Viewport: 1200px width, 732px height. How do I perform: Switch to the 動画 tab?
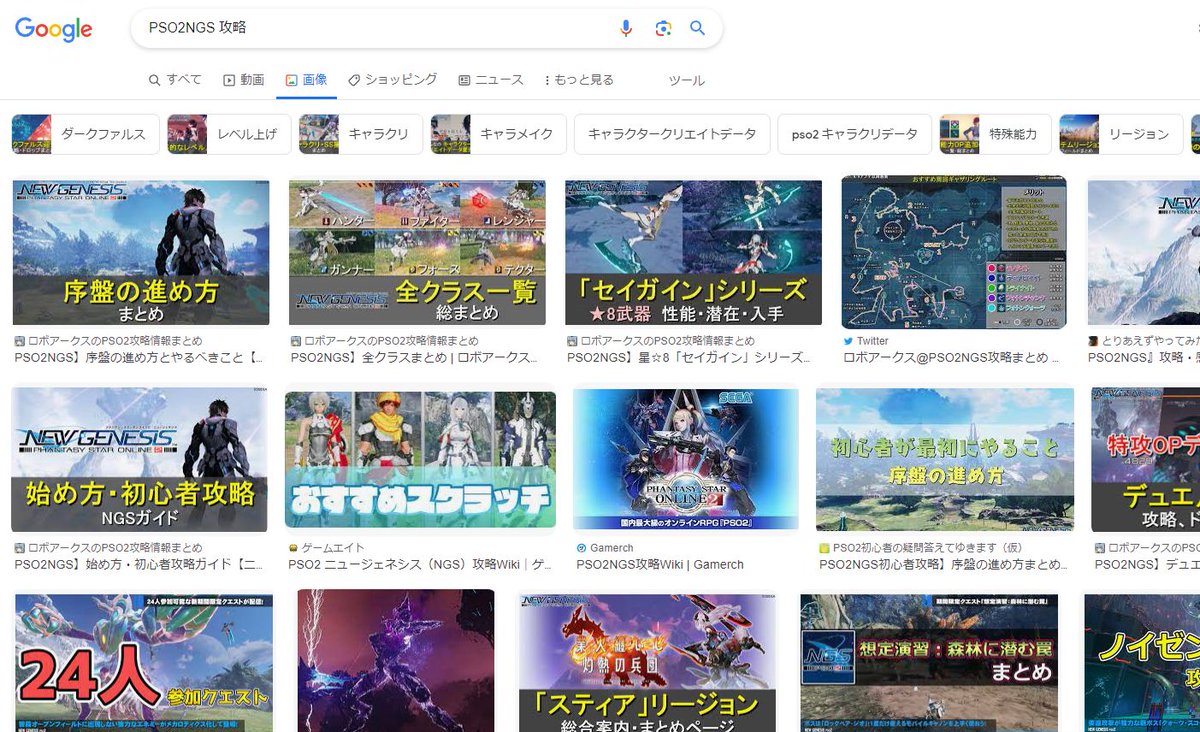point(244,80)
